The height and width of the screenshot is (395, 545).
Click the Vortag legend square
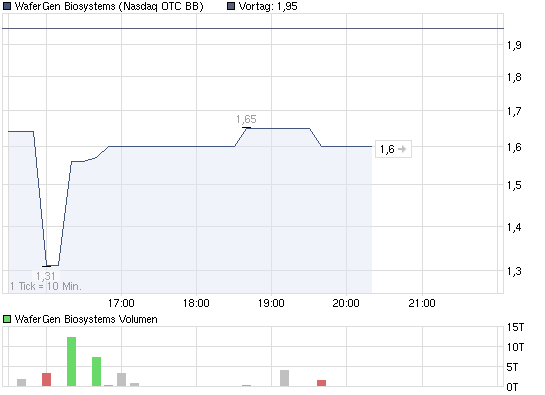pos(231,6)
